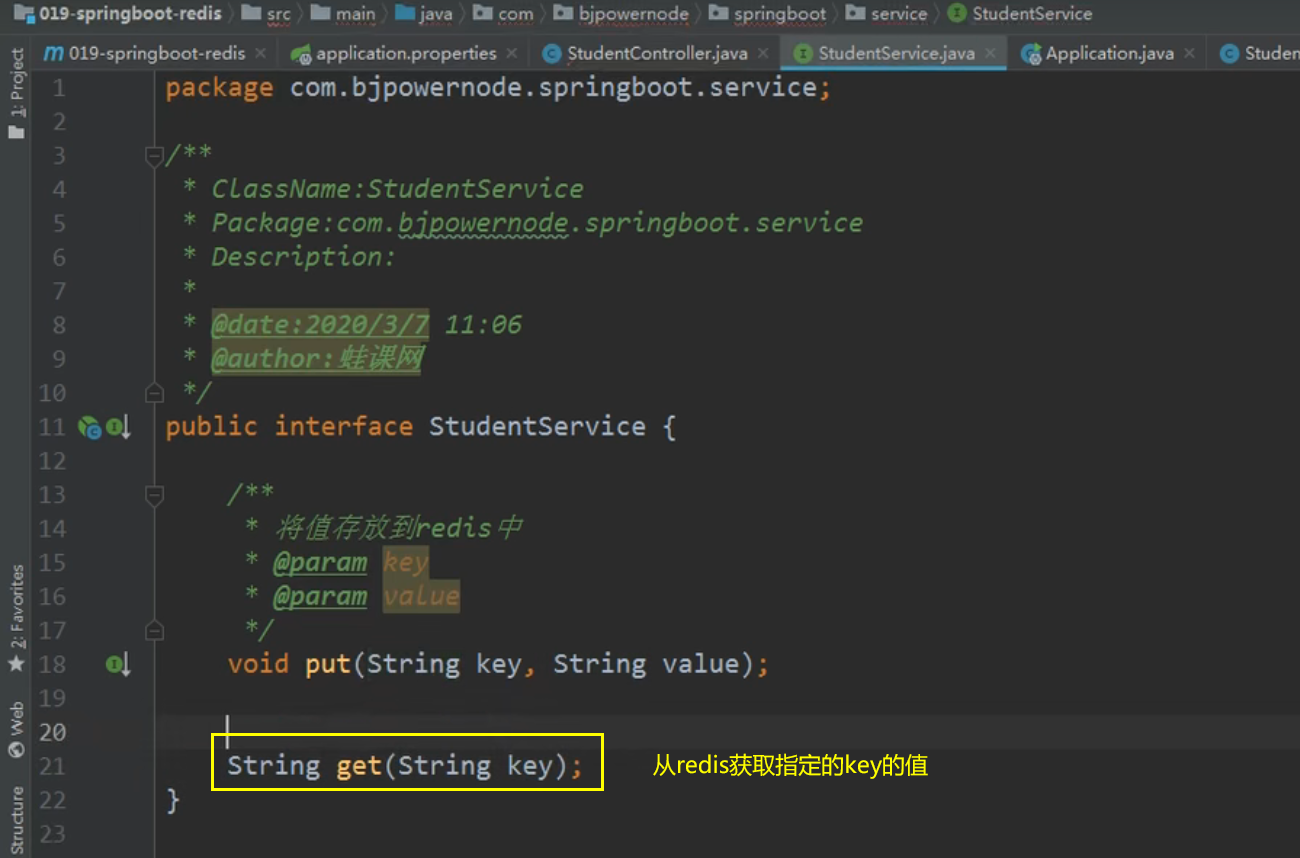
Task: Open the Favorites tool window
Action: click(x=16, y=618)
